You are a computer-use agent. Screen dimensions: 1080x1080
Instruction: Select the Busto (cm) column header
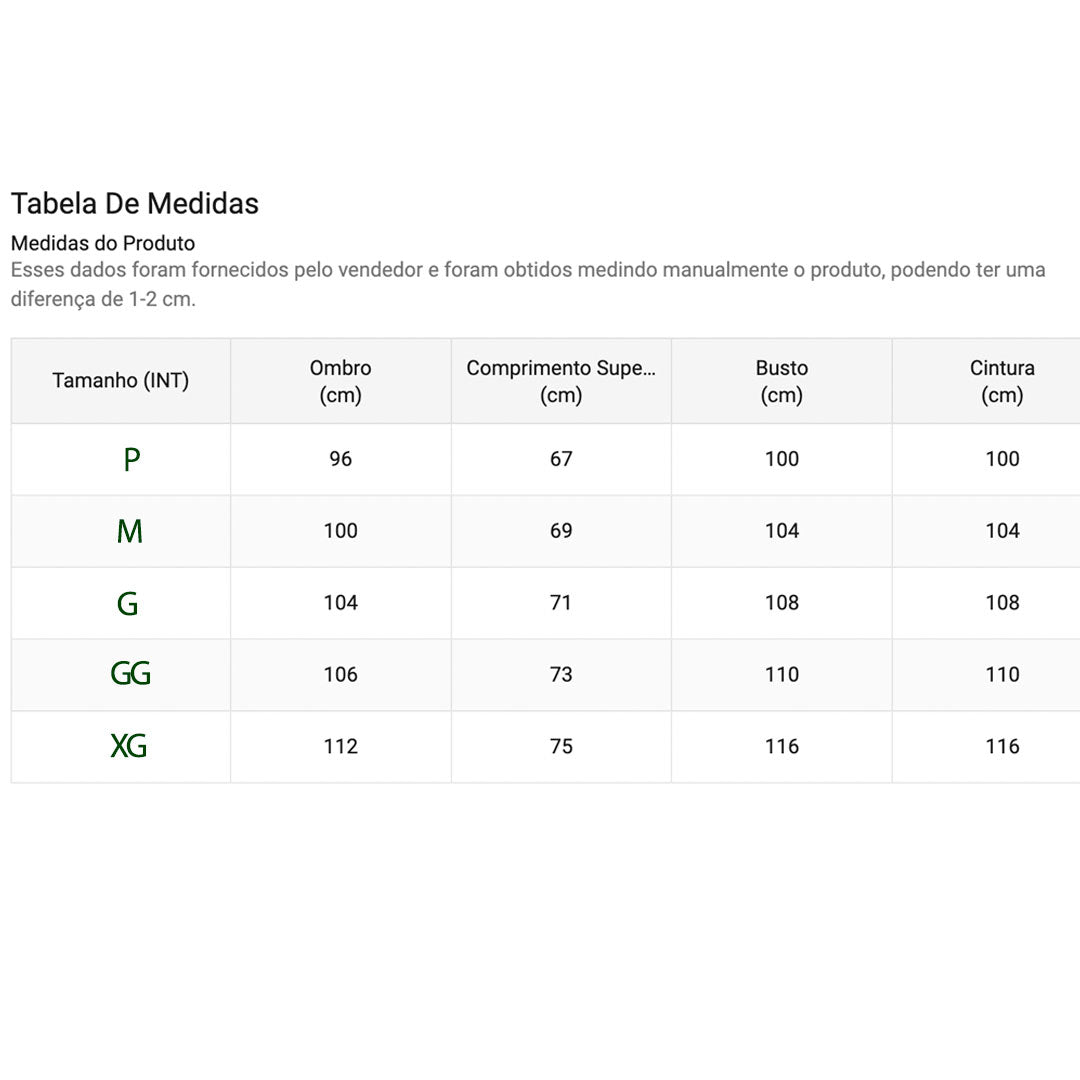[782, 381]
